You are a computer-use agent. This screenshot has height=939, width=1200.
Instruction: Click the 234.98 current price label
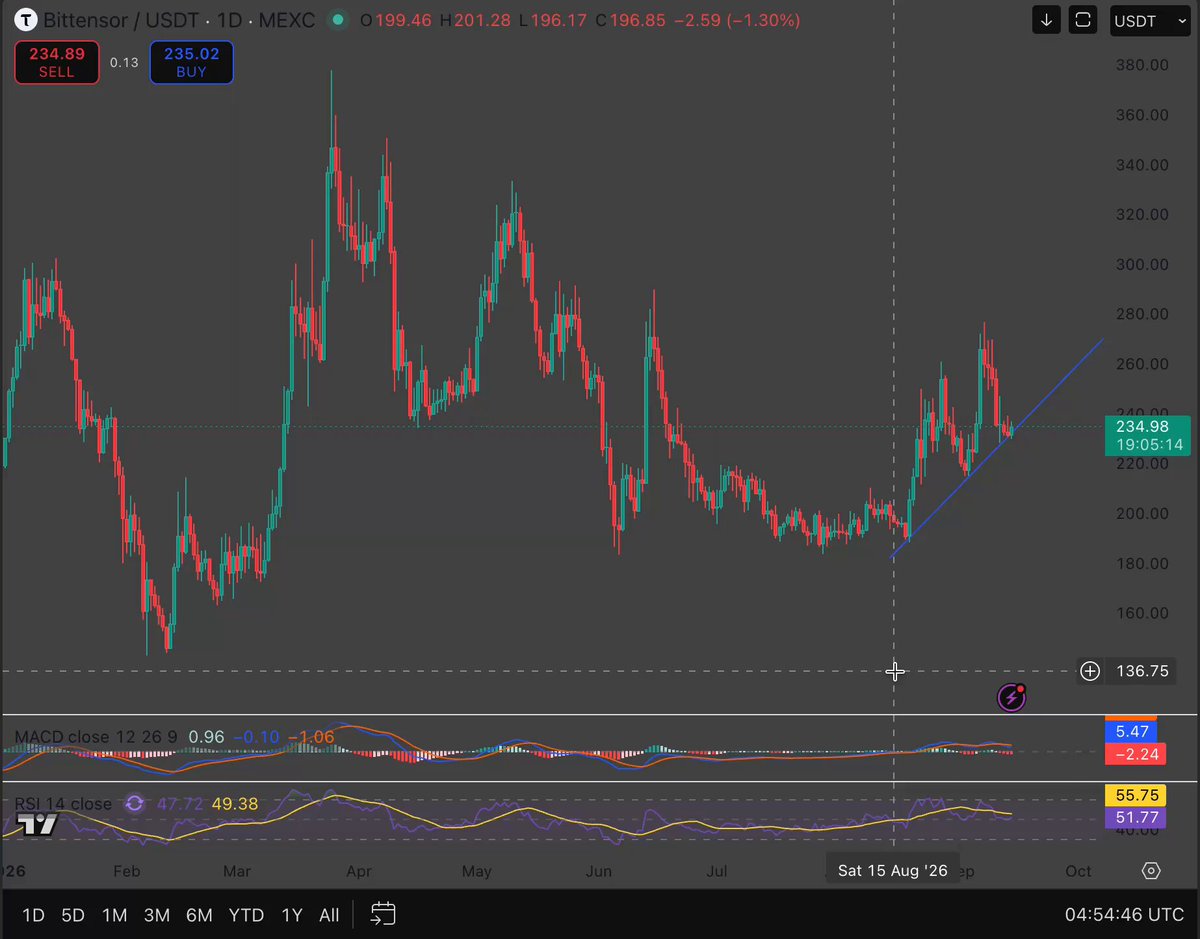[1148, 435]
